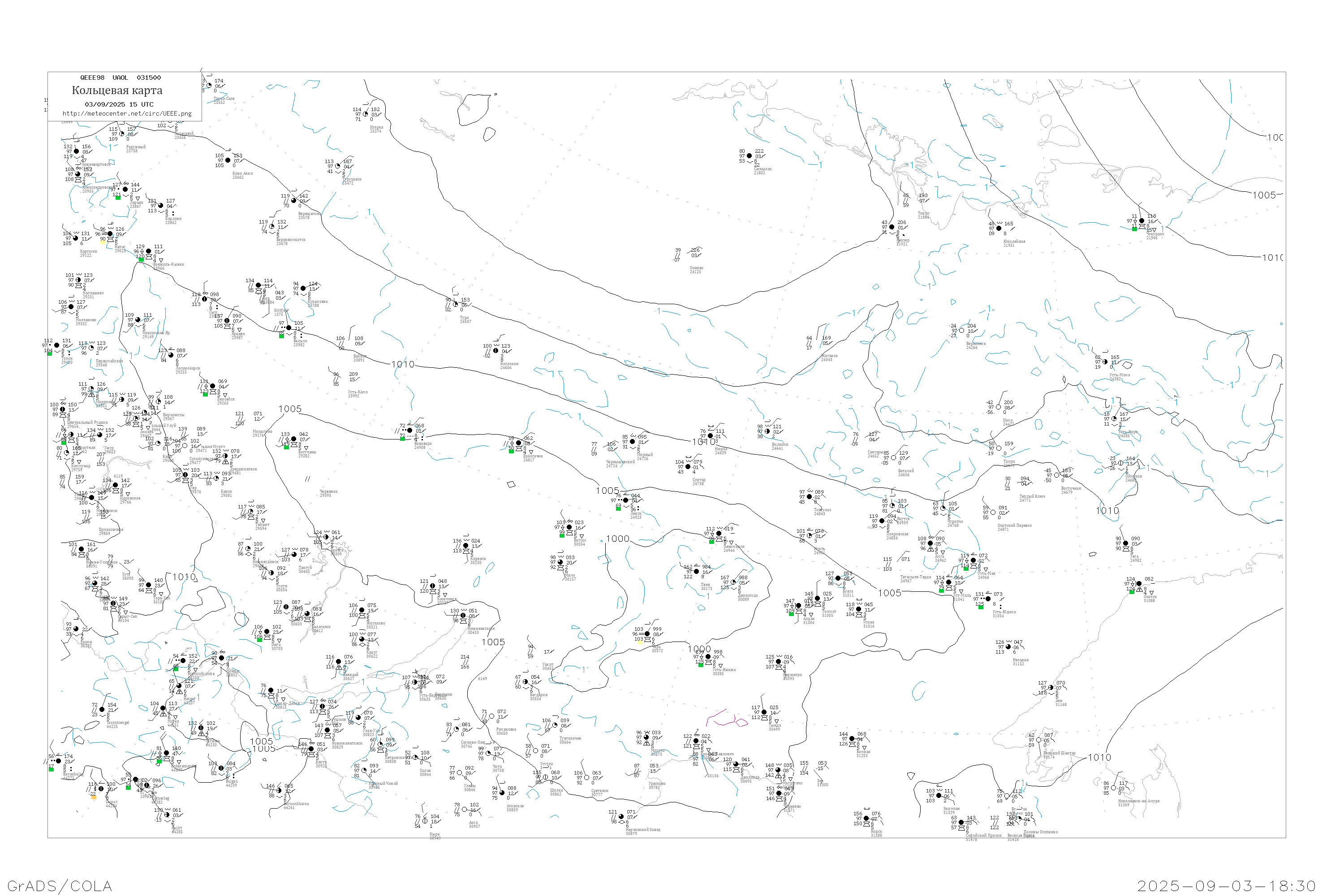Click the Игарка station cloud-cover circle
Image resolution: width=1344 pixels, height=896 pixels.
[x=366, y=114]
